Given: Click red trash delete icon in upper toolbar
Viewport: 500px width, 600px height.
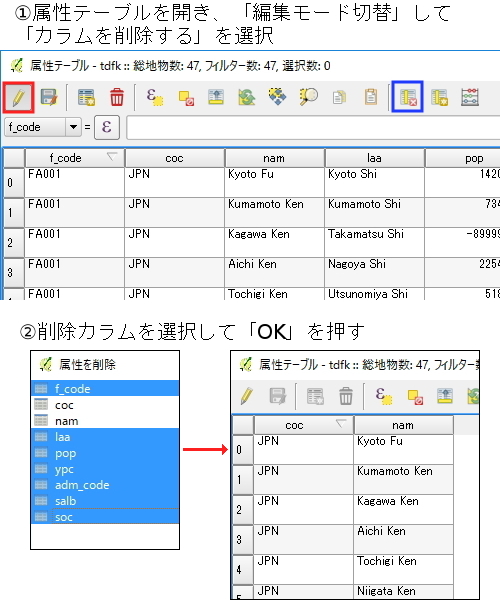Looking at the screenshot, I should point(117,97).
